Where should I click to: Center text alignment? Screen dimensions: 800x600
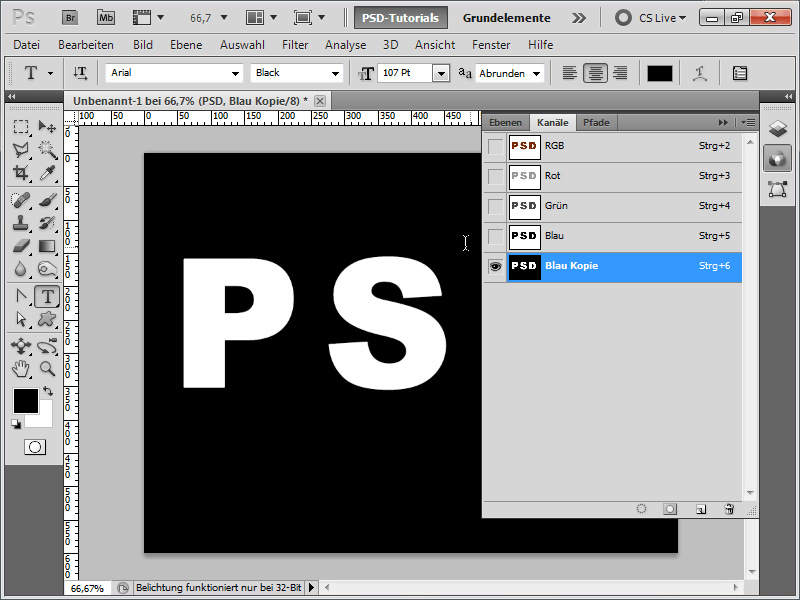tap(595, 73)
